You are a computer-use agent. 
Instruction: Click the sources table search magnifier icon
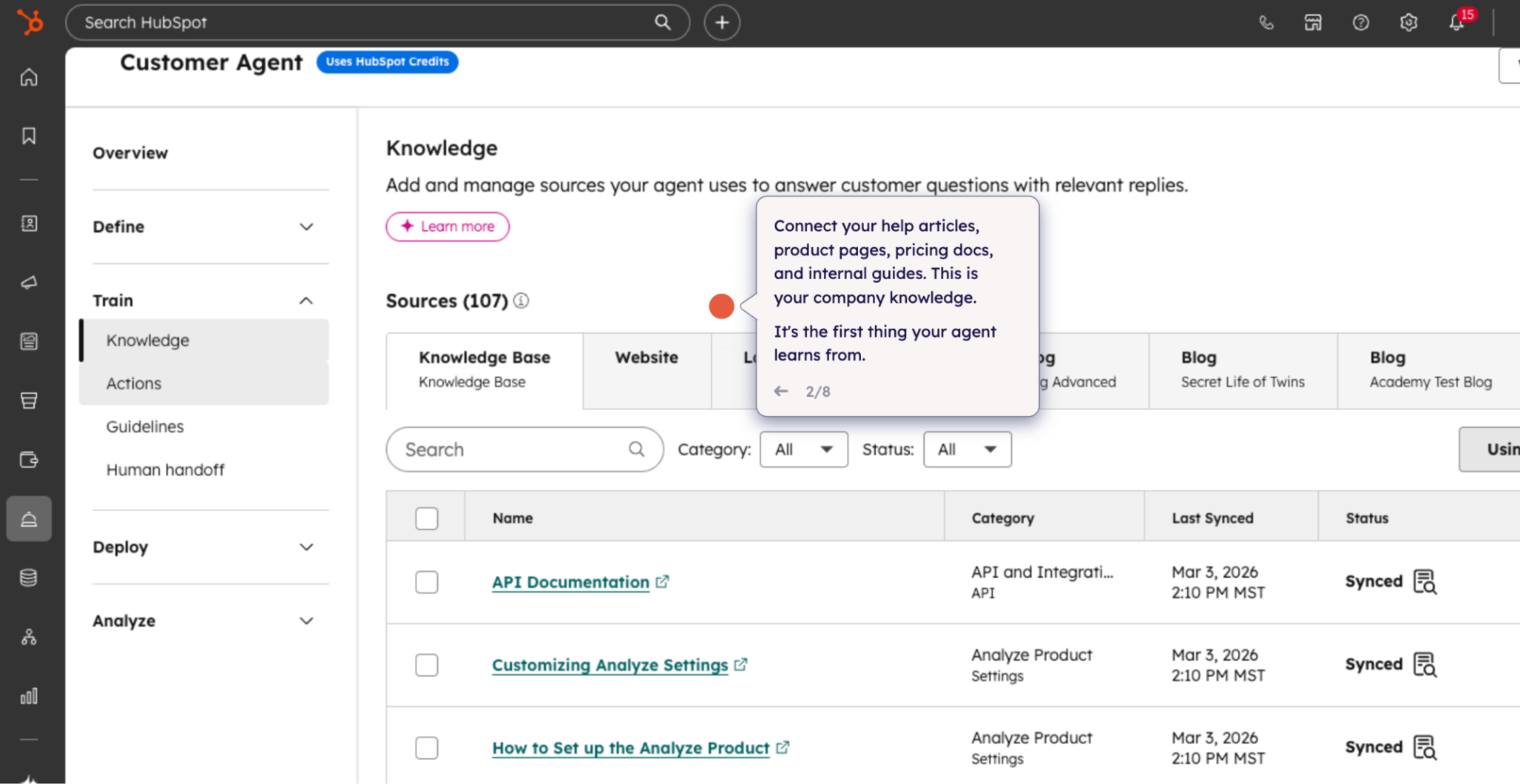(637, 449)
